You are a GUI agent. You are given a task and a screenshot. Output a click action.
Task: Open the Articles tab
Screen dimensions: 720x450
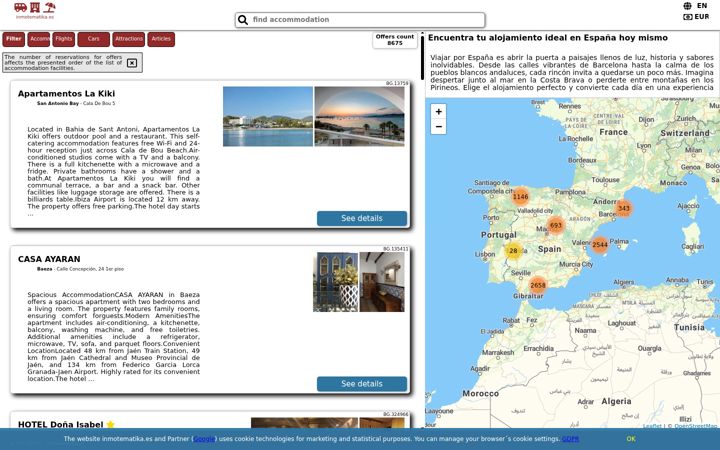(x=161, y=39)
